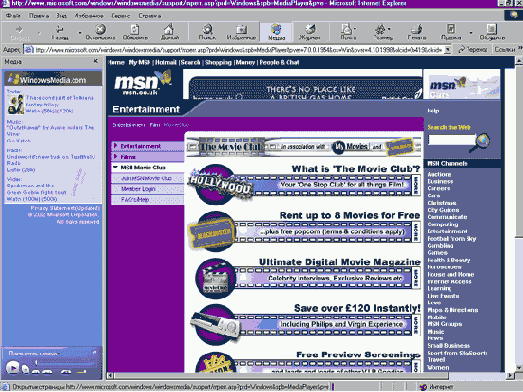Open the History (Журнал) toolbar icon
523x392 pixels.
tap(309, 32)
